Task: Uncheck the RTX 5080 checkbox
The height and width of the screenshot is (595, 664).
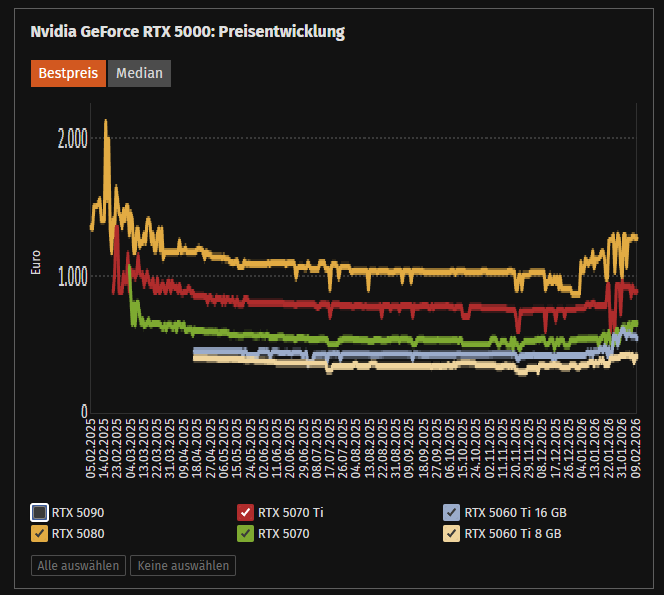Action: pos(39,534)
